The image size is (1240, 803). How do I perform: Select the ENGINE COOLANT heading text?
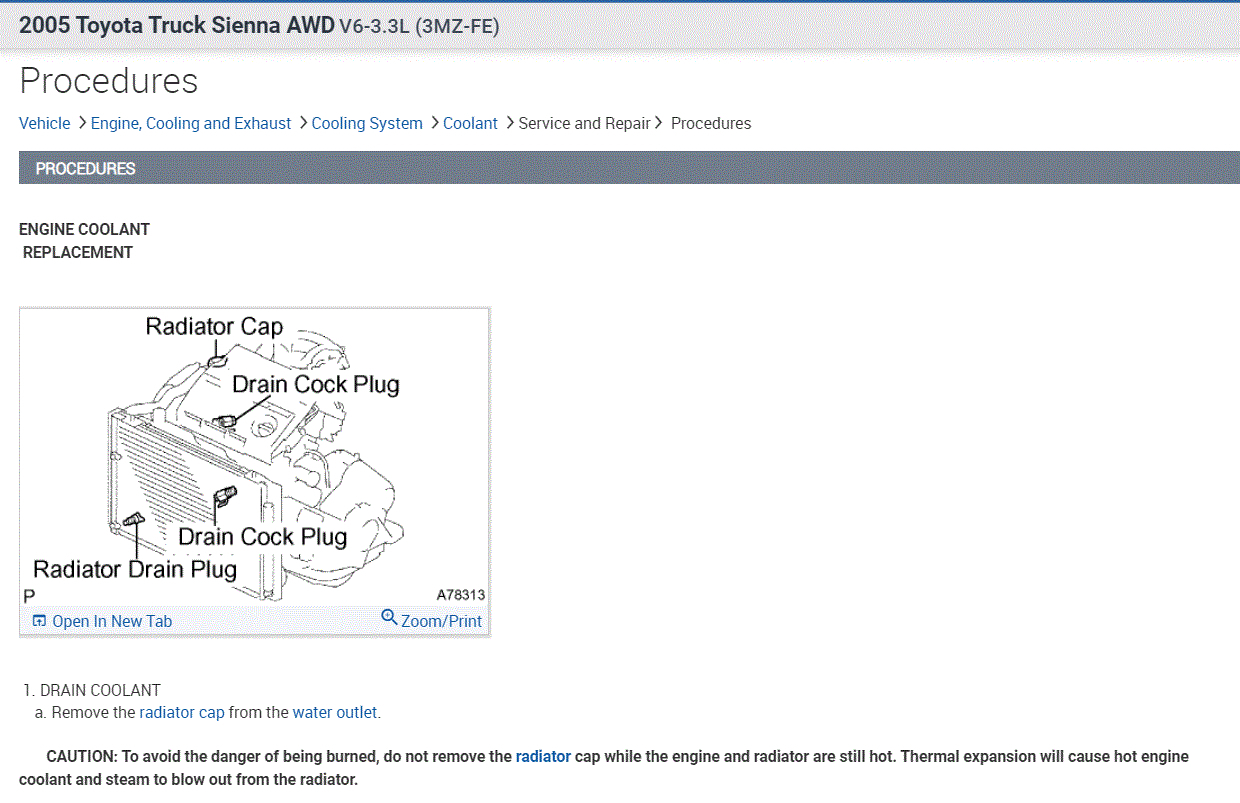click(84, 229)
